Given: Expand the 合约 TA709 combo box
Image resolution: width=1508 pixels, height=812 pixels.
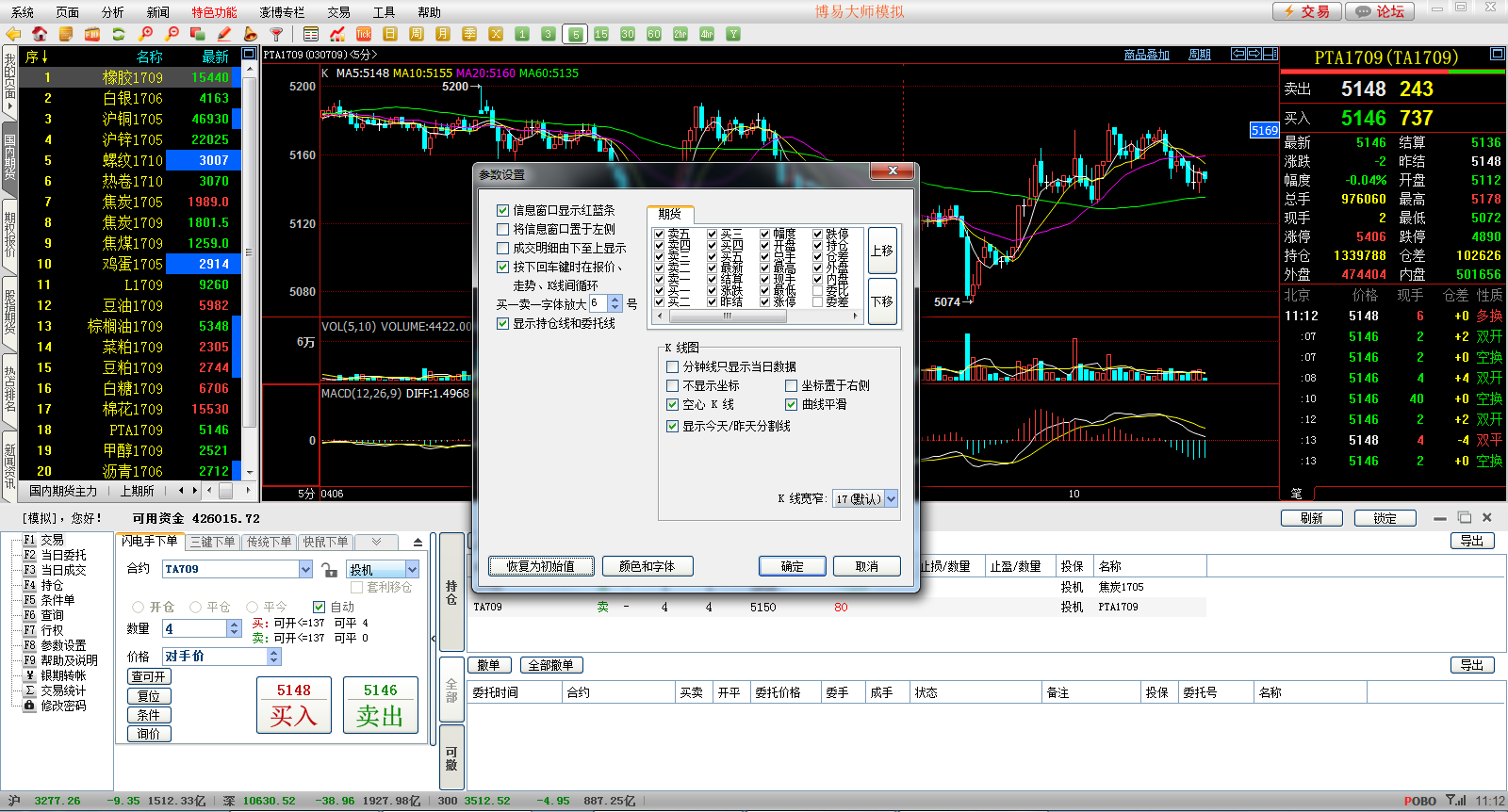Looking at the screenshot, I should [x=305, y=570].
